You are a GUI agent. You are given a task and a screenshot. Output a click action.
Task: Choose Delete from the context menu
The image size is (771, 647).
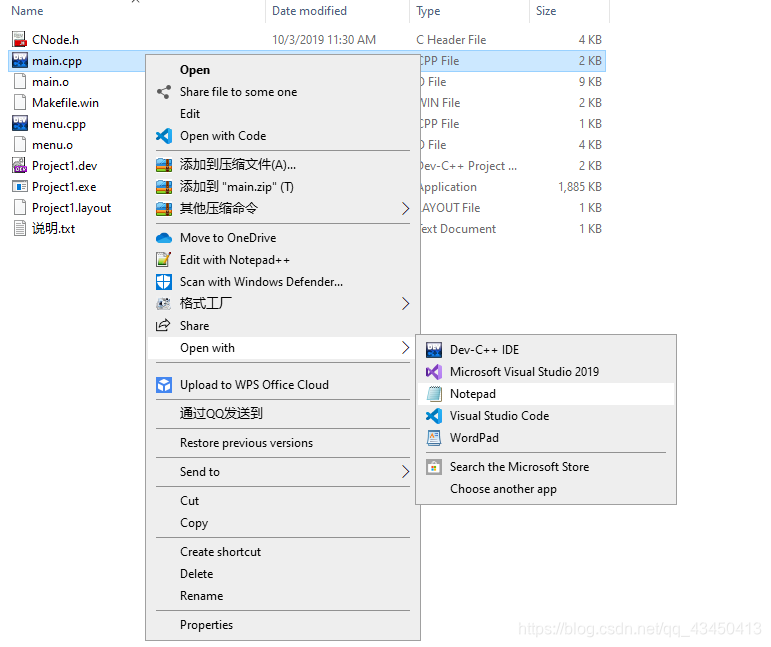[283, 574]
